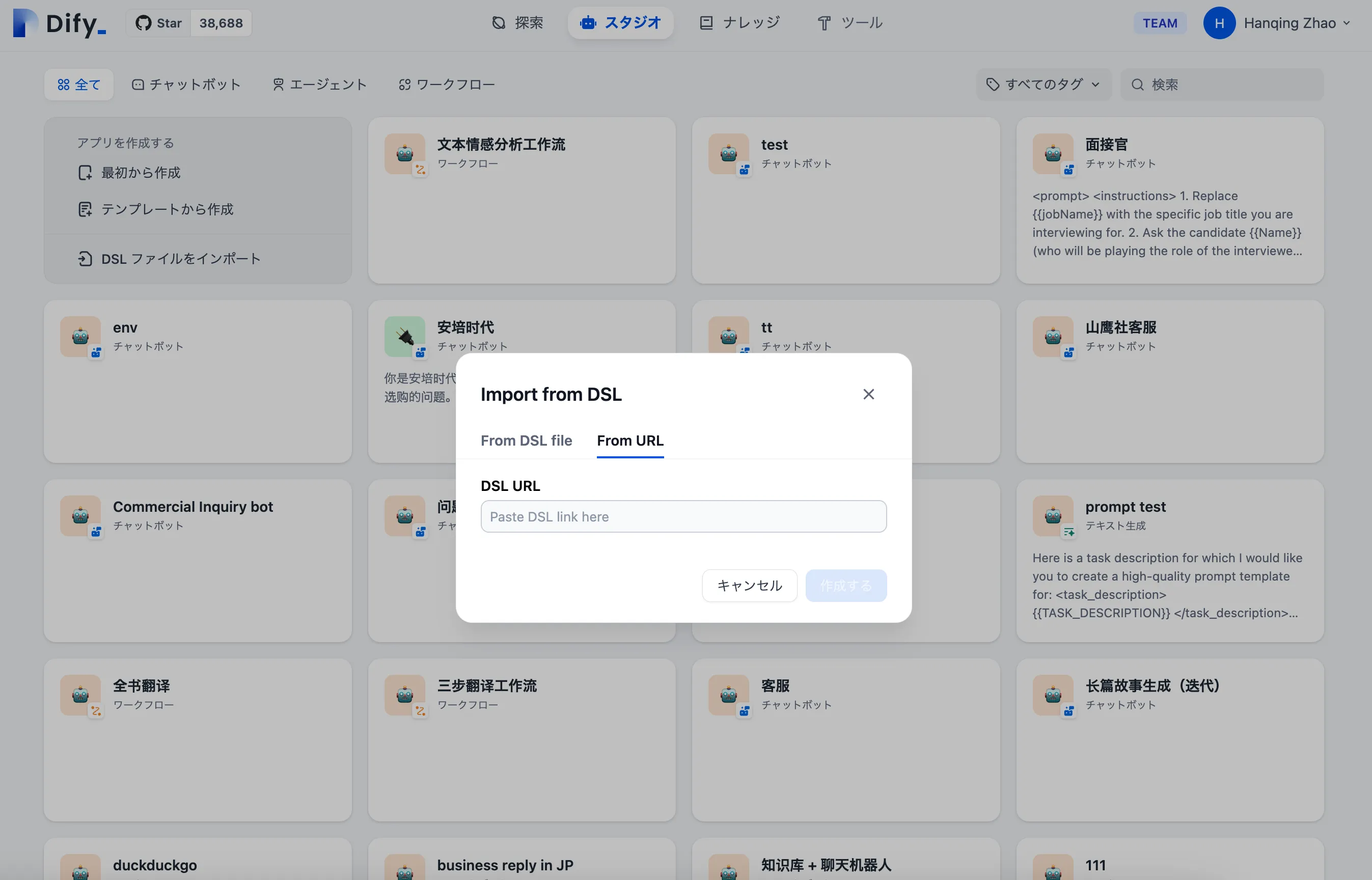Click the GitHub Star icon
Screen dimensions: 1372x880
click(144, 23)
